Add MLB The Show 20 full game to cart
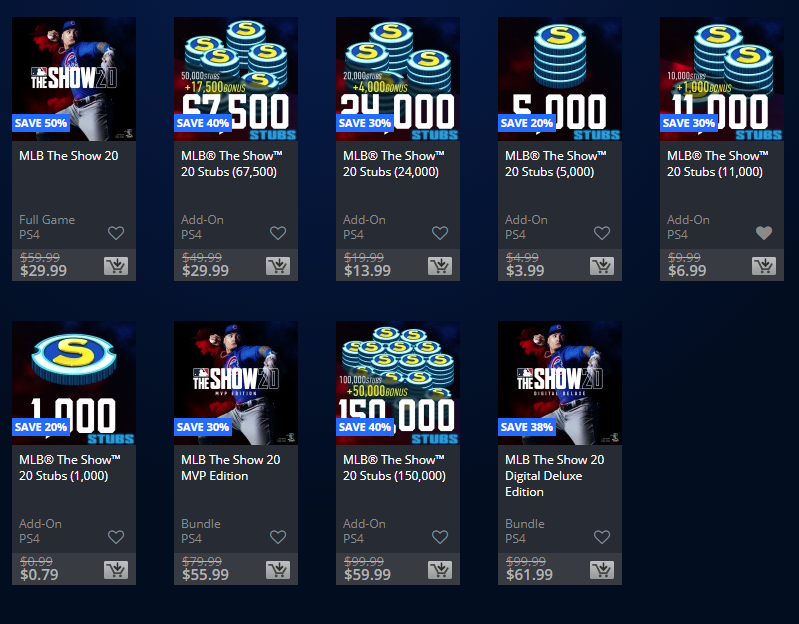This screenshot has width=799, height=624. 116,266
